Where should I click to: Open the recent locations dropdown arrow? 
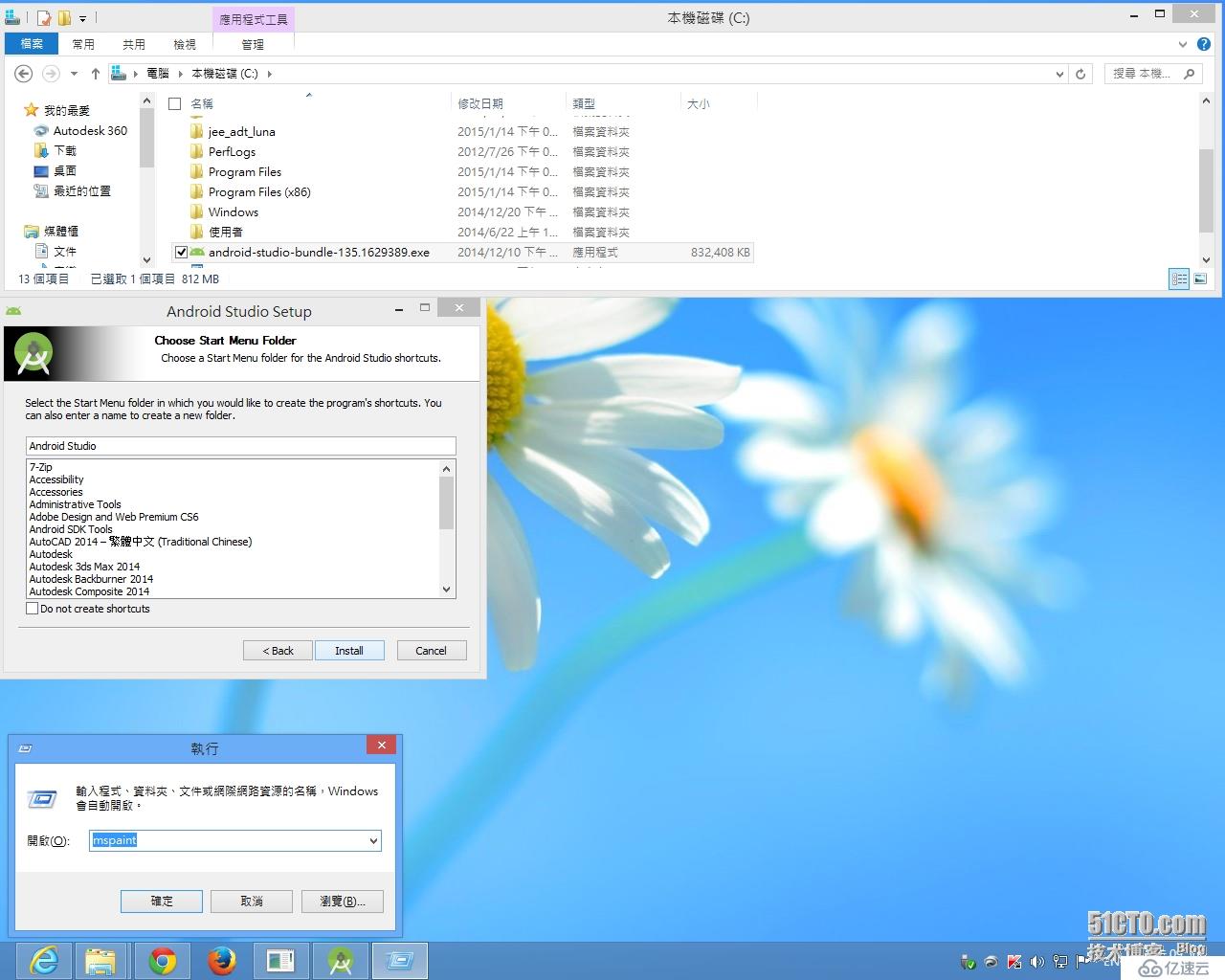(74, 74)
